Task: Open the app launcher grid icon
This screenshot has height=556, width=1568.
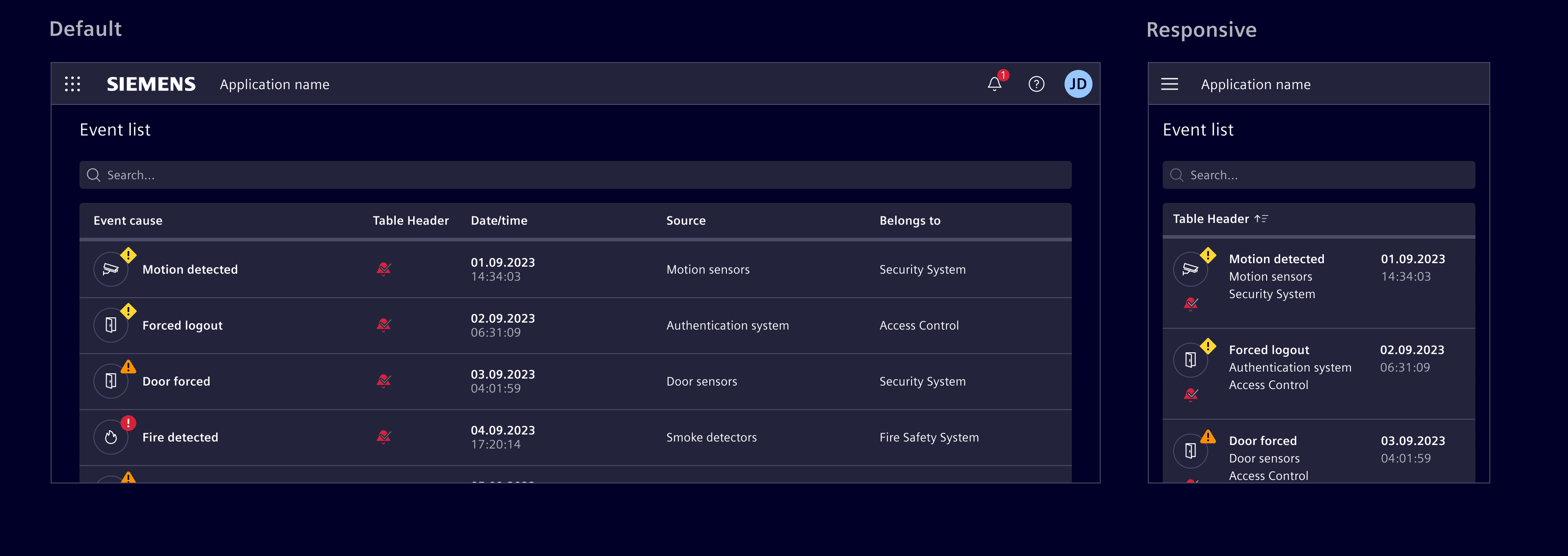Action: pyautogui.click(x=73, y=84)
